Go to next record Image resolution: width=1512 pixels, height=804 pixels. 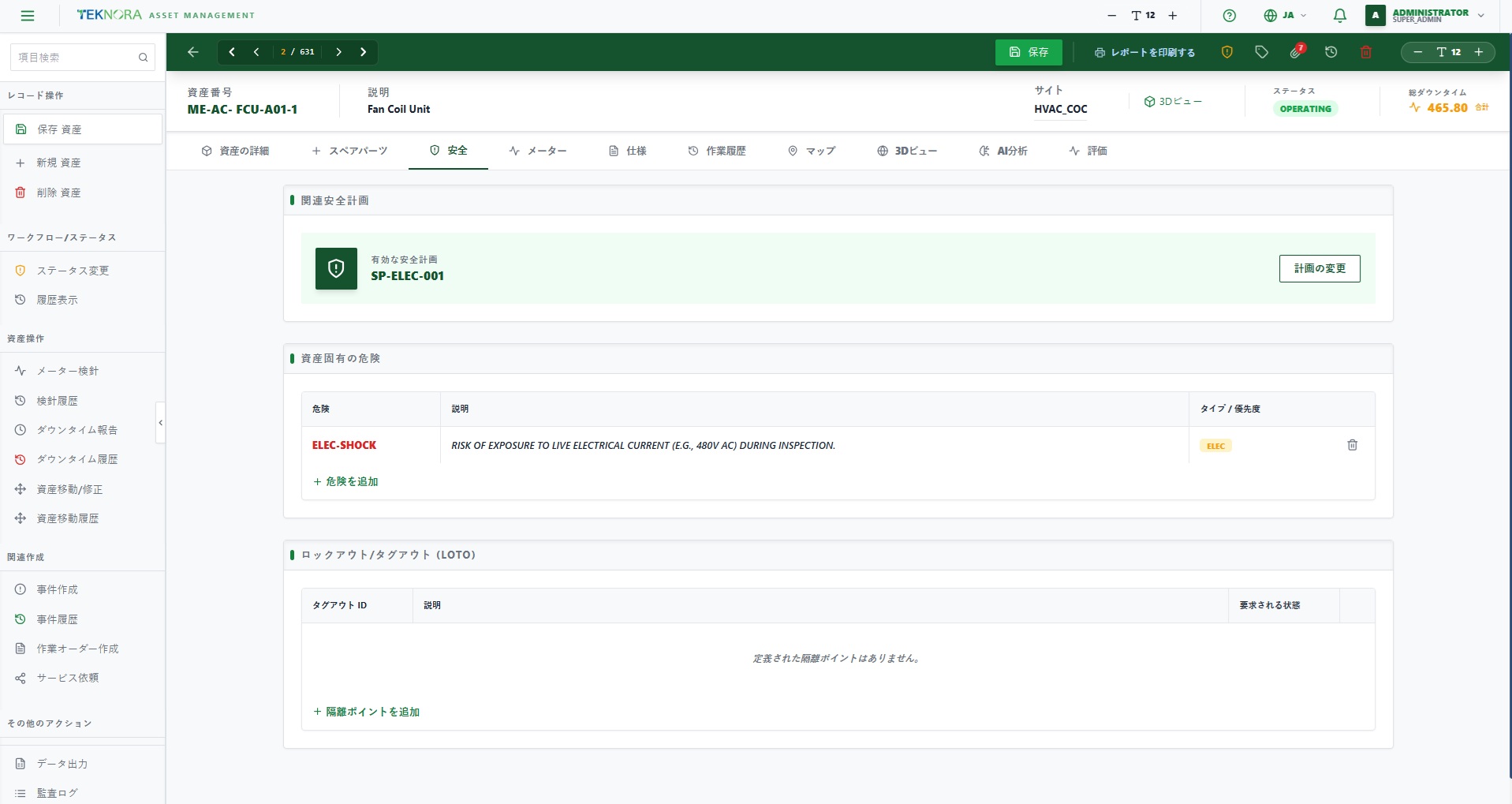click(x=338, y=52)
